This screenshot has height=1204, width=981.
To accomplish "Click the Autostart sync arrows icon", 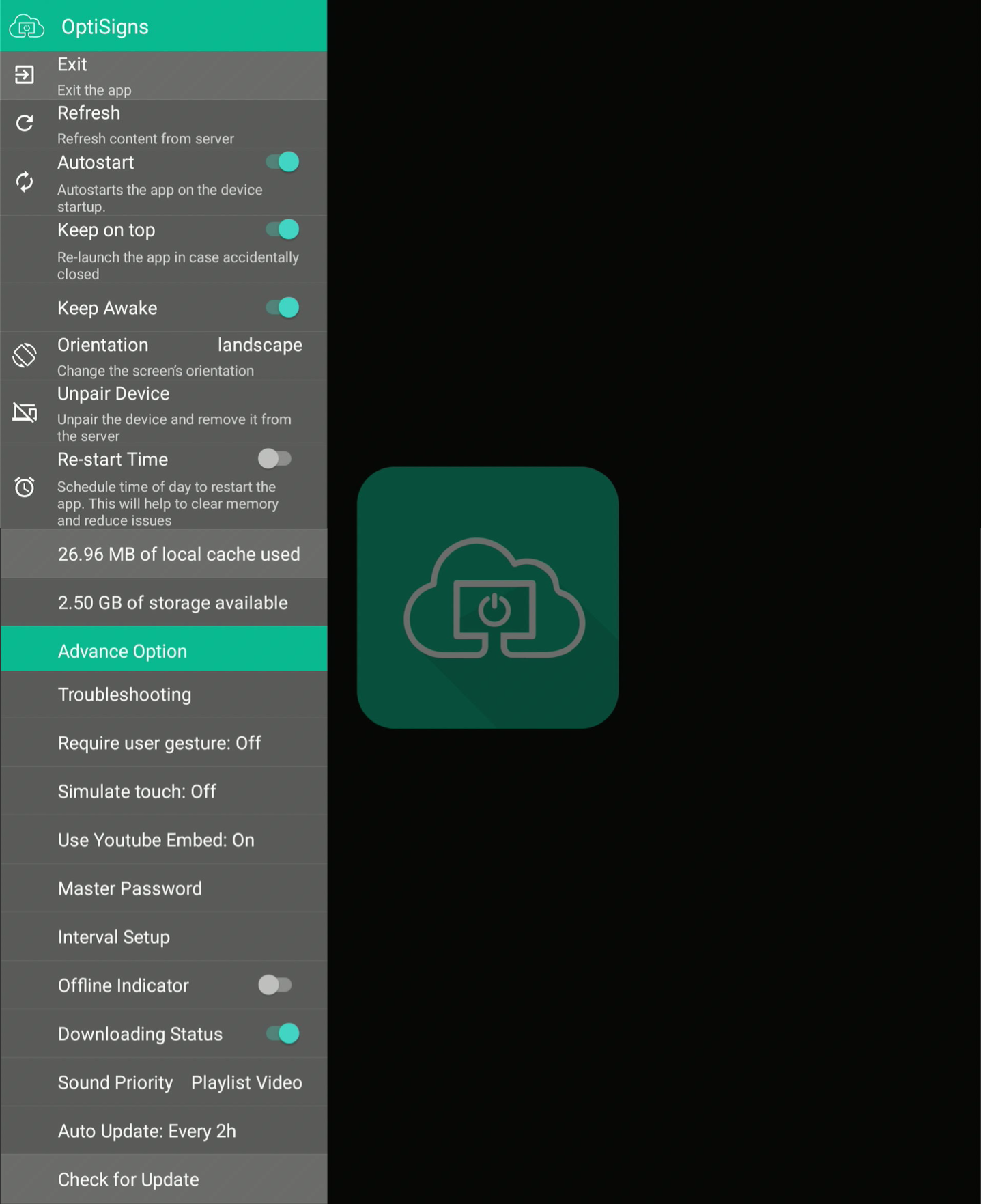I will click(25, 182).
